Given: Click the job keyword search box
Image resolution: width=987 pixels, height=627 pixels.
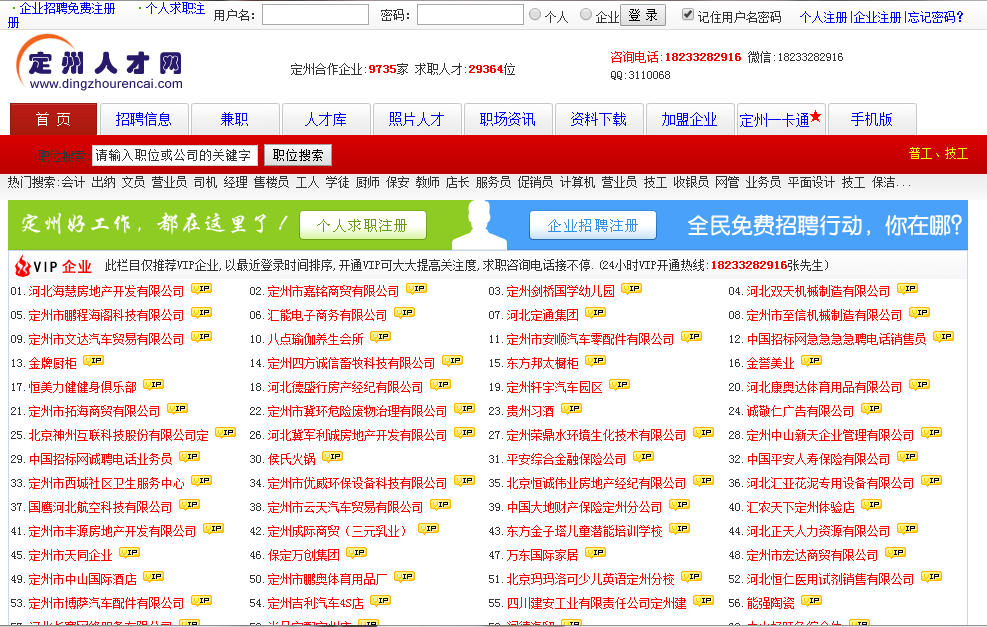Looking at the screenshot, I should click(x=174, y=155).
